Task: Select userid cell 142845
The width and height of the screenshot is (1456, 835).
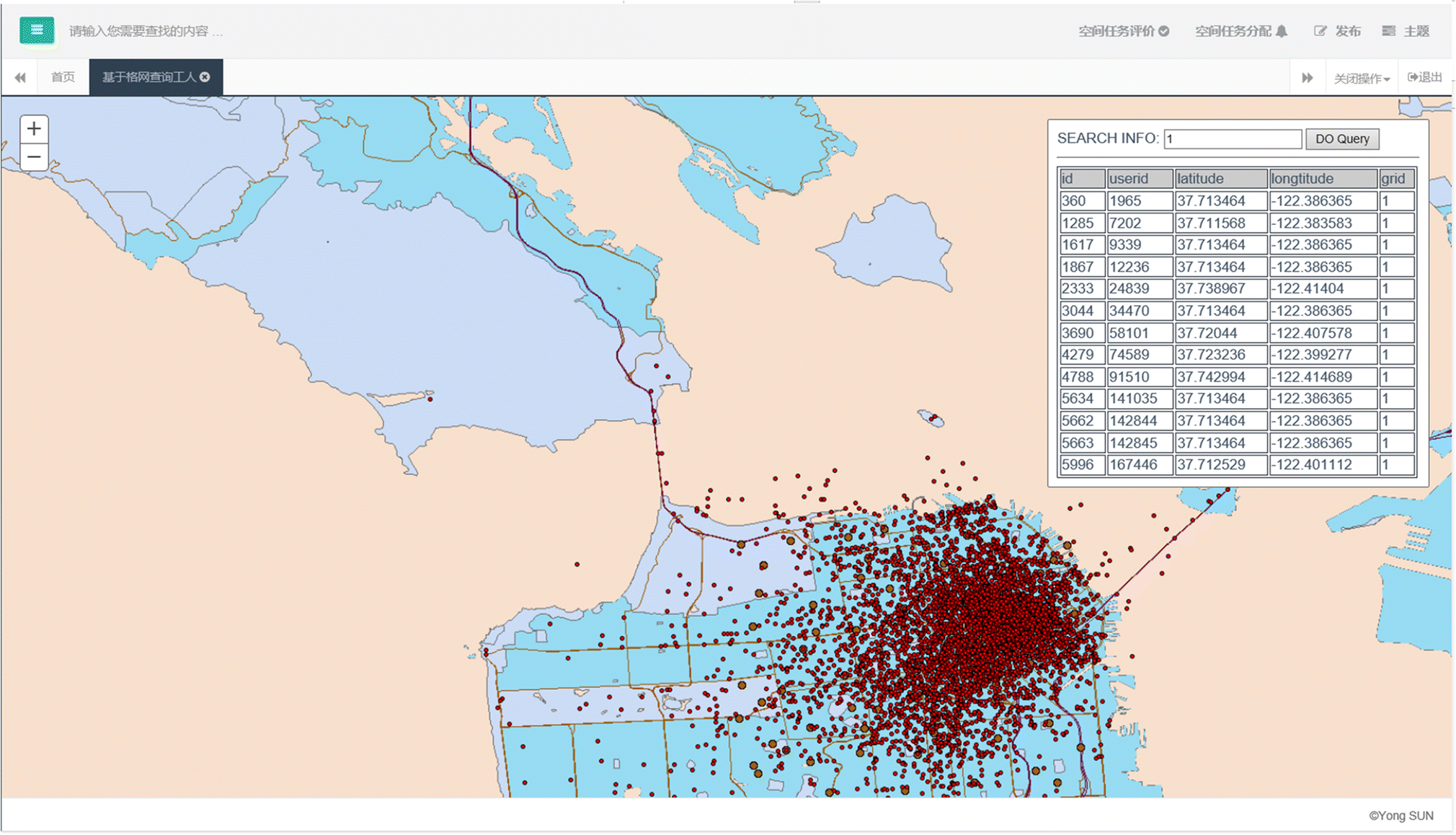Action: [x=1140, y=443]
